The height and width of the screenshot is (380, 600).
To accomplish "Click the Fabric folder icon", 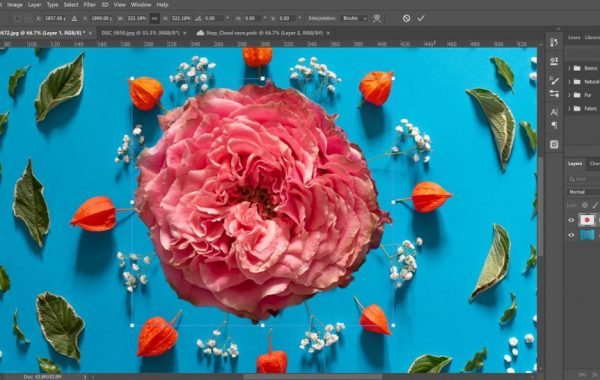I will [577, 109].
